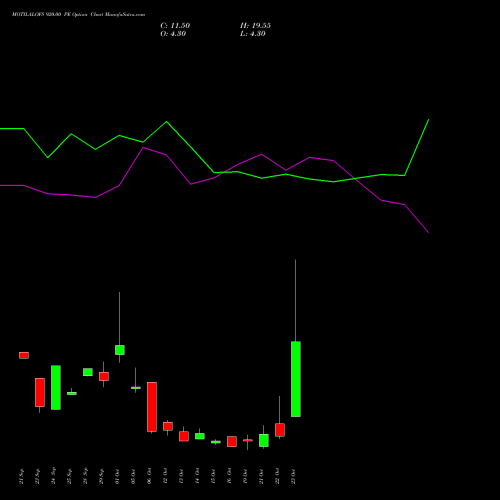Select the high value 'H: 19.55'

[x=255, y=26]
